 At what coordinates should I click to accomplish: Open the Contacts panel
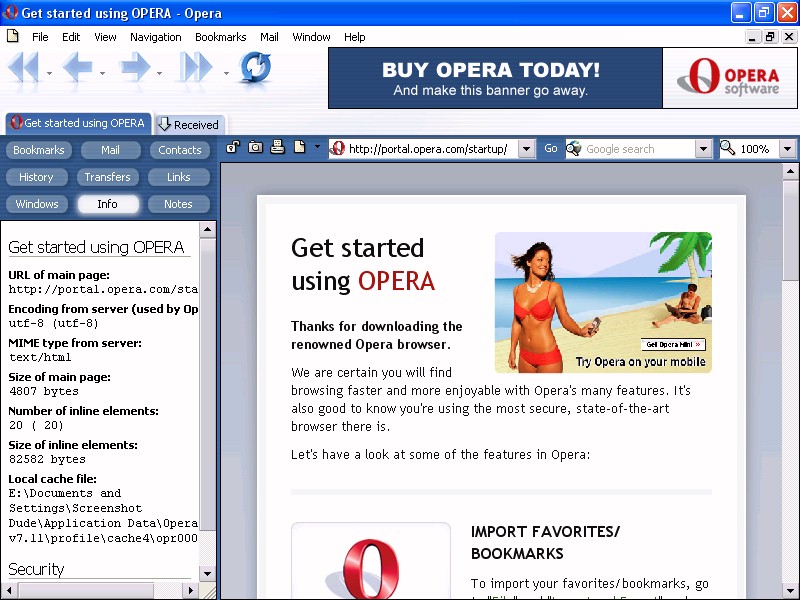click(180, 150)
